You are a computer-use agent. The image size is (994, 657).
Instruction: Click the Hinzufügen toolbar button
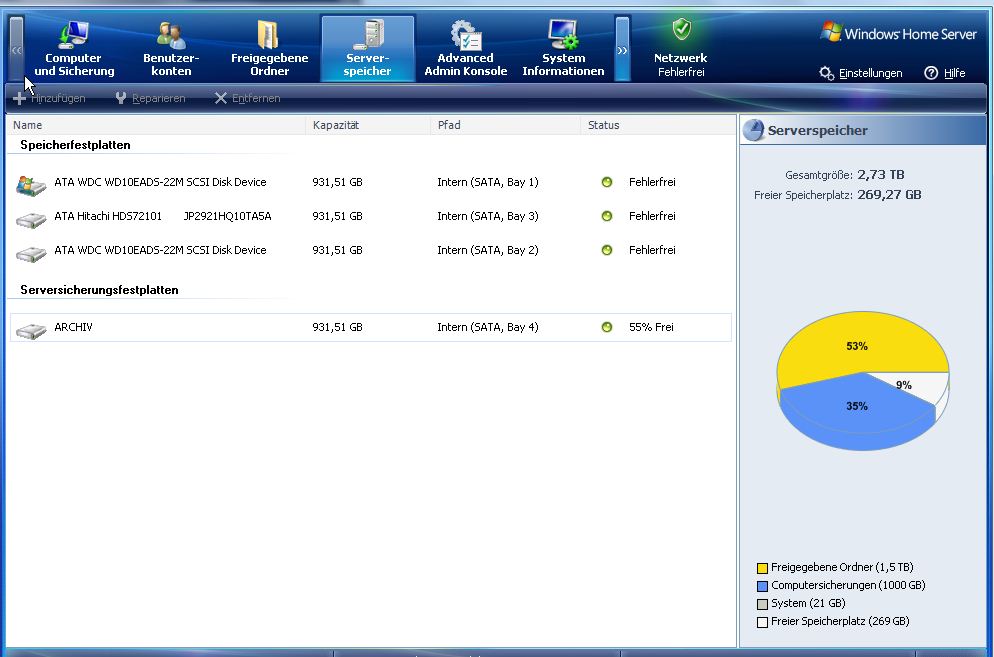coord(49,98)
